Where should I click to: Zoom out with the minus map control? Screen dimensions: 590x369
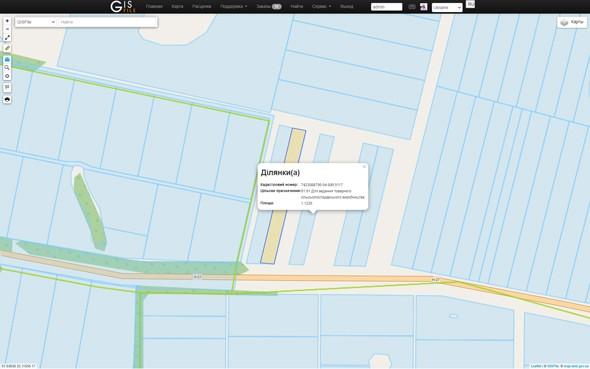pos(7,29)
